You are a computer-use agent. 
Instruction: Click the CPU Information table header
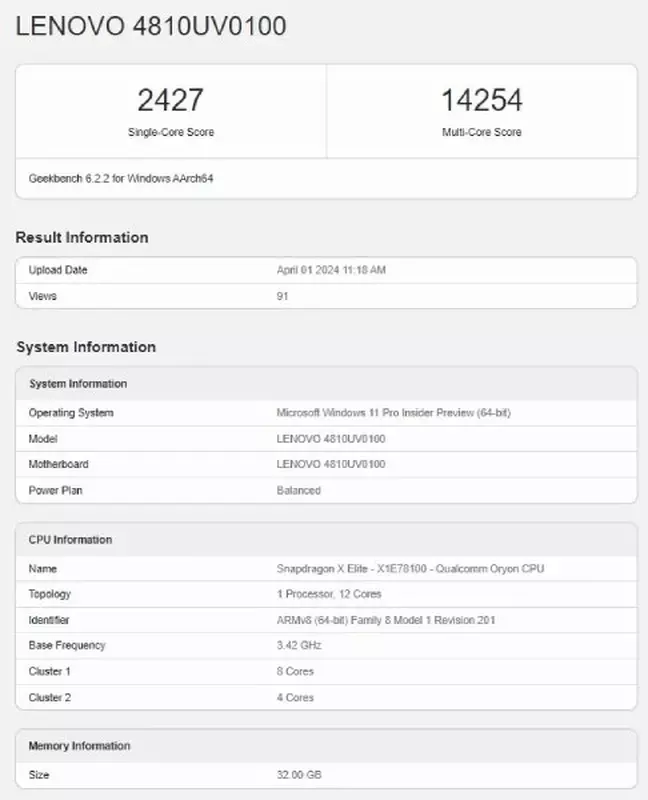coord(70,540)
